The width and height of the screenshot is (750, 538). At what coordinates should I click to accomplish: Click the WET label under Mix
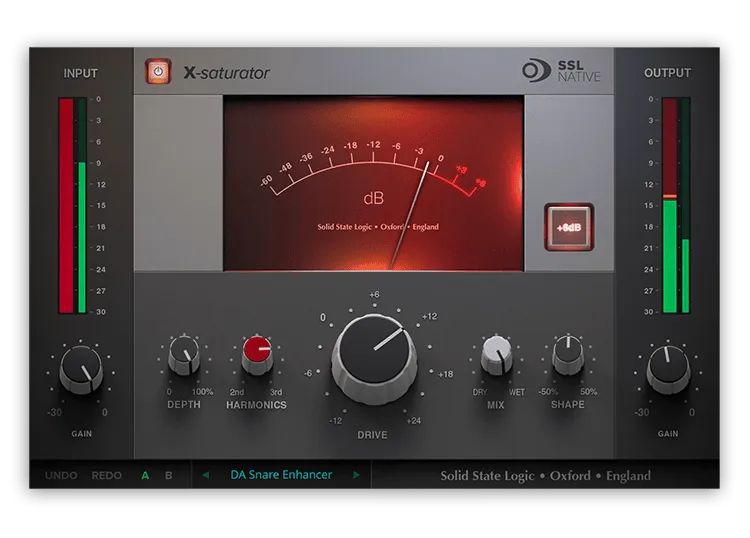click(517, 392)
